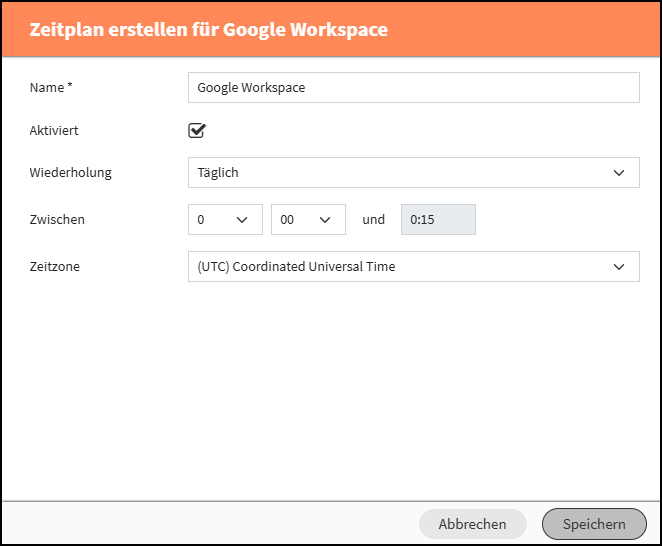
Task: Click the Zeitzone label text
Action: click(x=54, y=266)
